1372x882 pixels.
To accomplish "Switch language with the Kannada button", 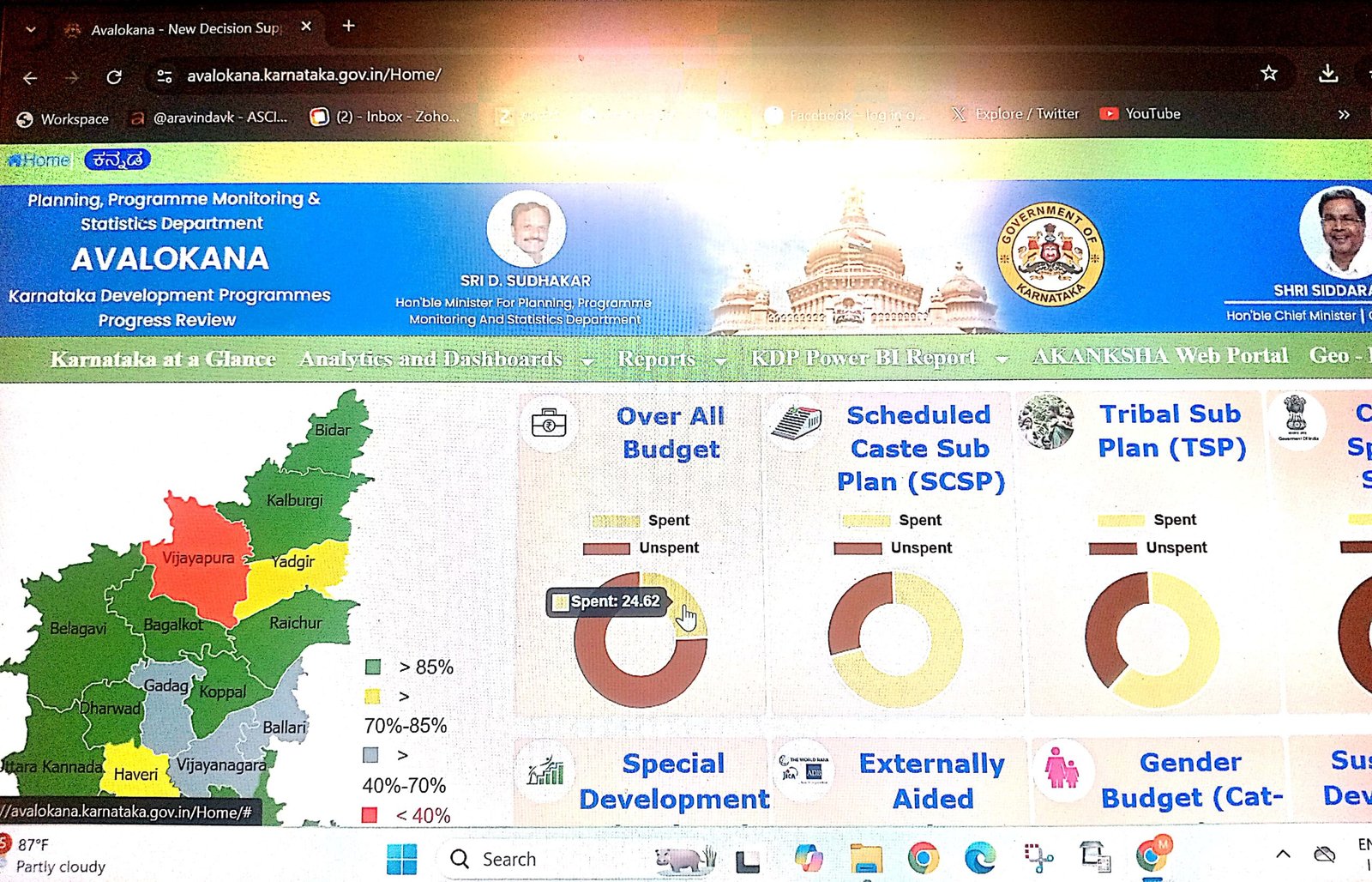I will coord(117,160).
